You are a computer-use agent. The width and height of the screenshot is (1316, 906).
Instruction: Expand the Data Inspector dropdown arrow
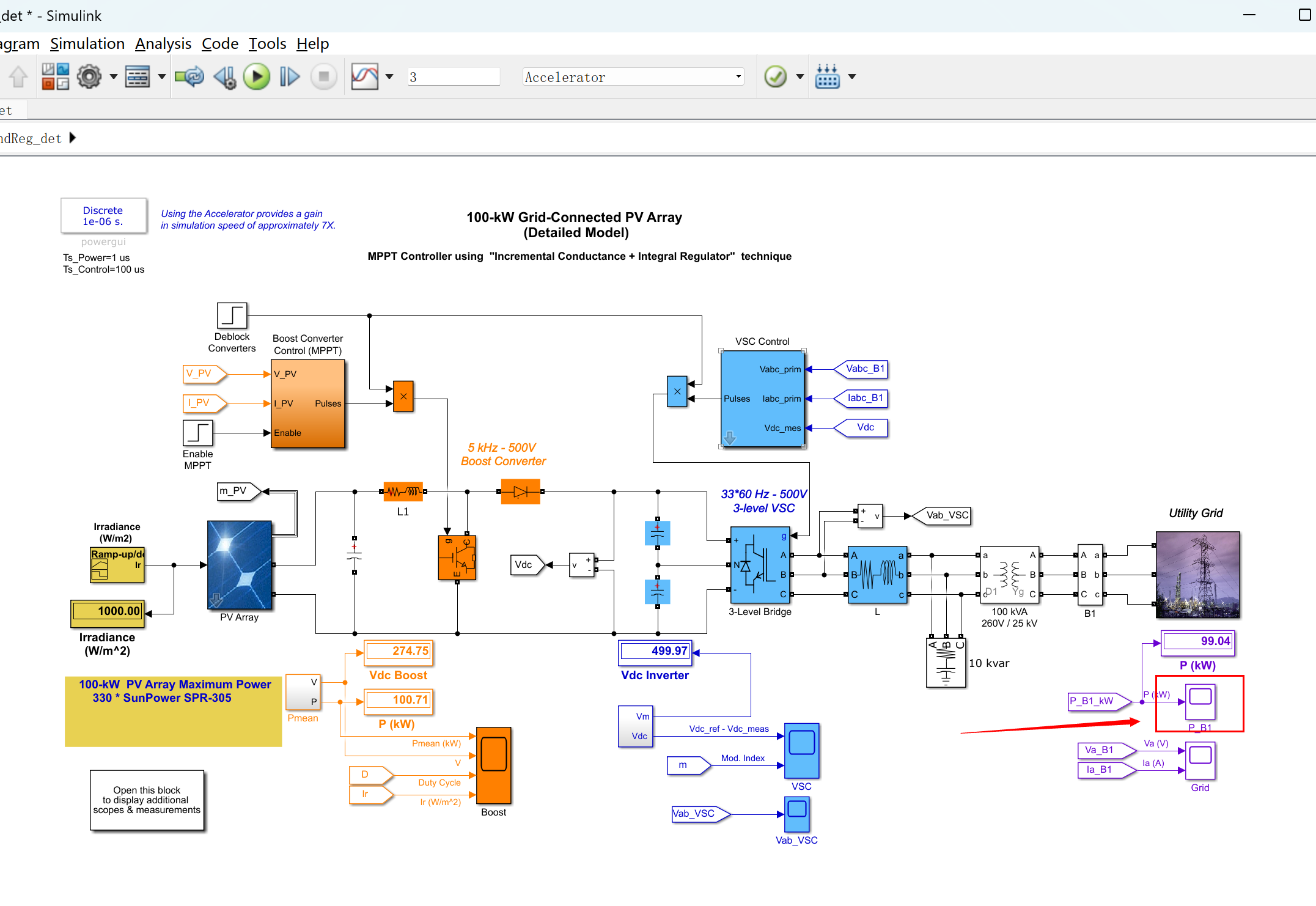pyautogui.click(x=389, y=77)
